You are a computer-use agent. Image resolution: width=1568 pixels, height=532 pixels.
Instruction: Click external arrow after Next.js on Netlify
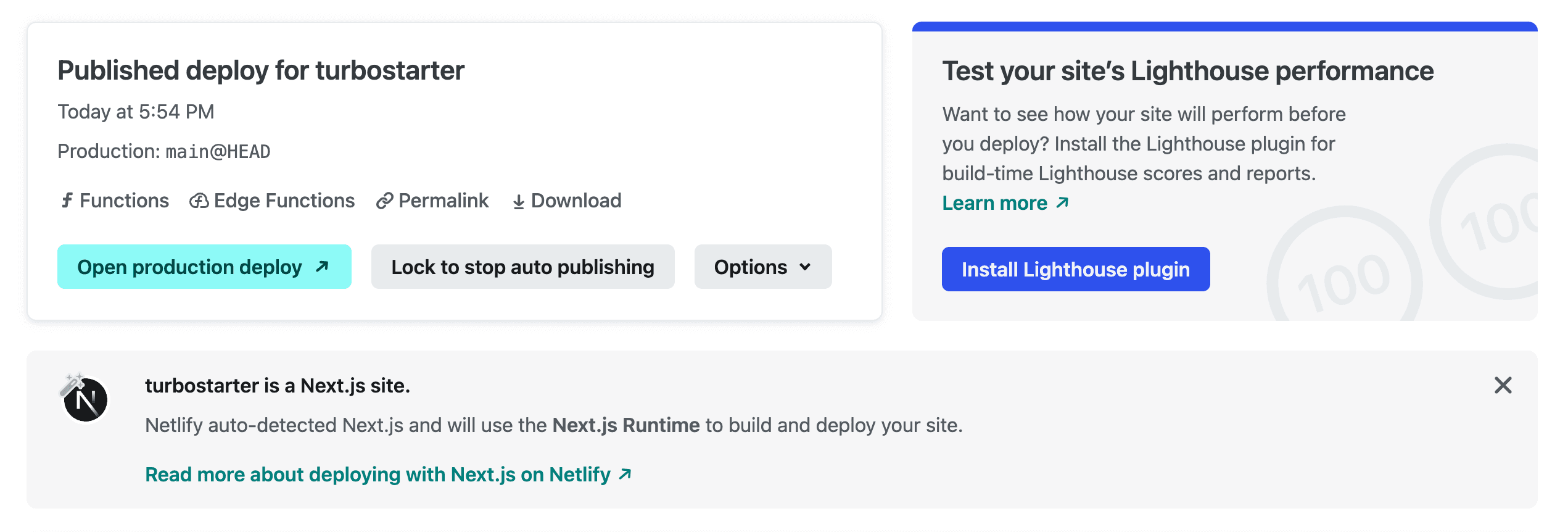625,474
